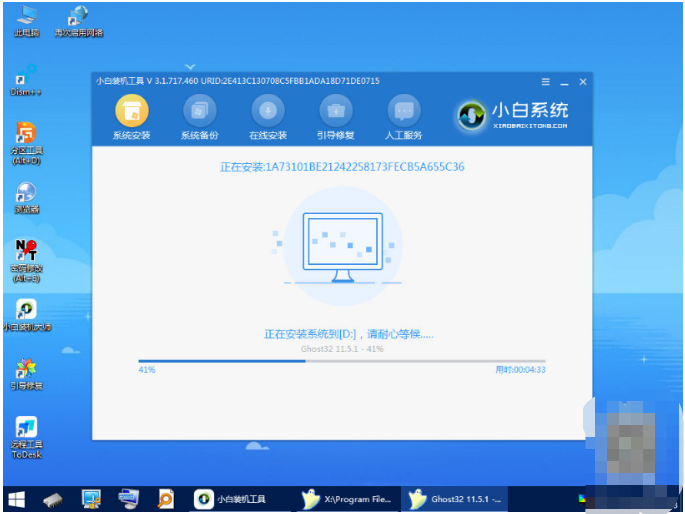Screen dimensions: 685x514
Task: Open 再次启用网络 desktop shortcut
Action: pos(79,21)
